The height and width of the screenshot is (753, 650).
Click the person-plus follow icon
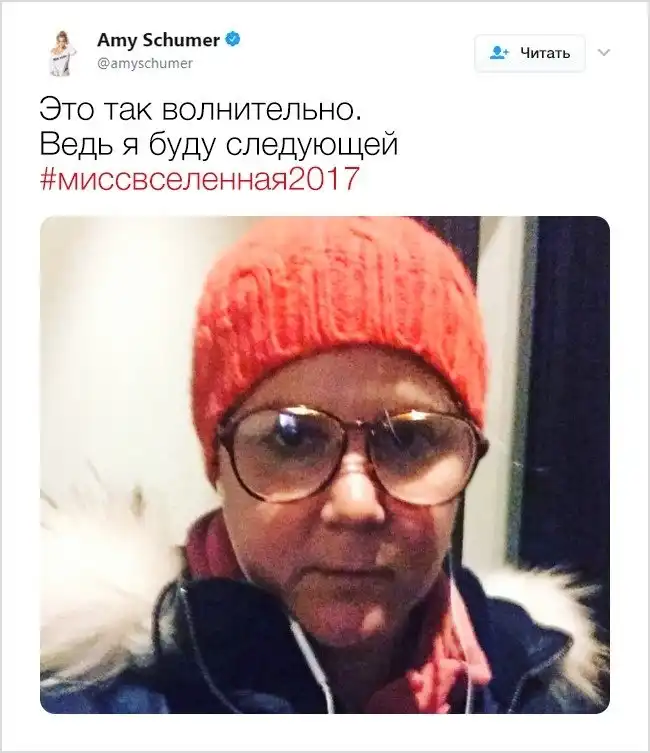(499, 52)
